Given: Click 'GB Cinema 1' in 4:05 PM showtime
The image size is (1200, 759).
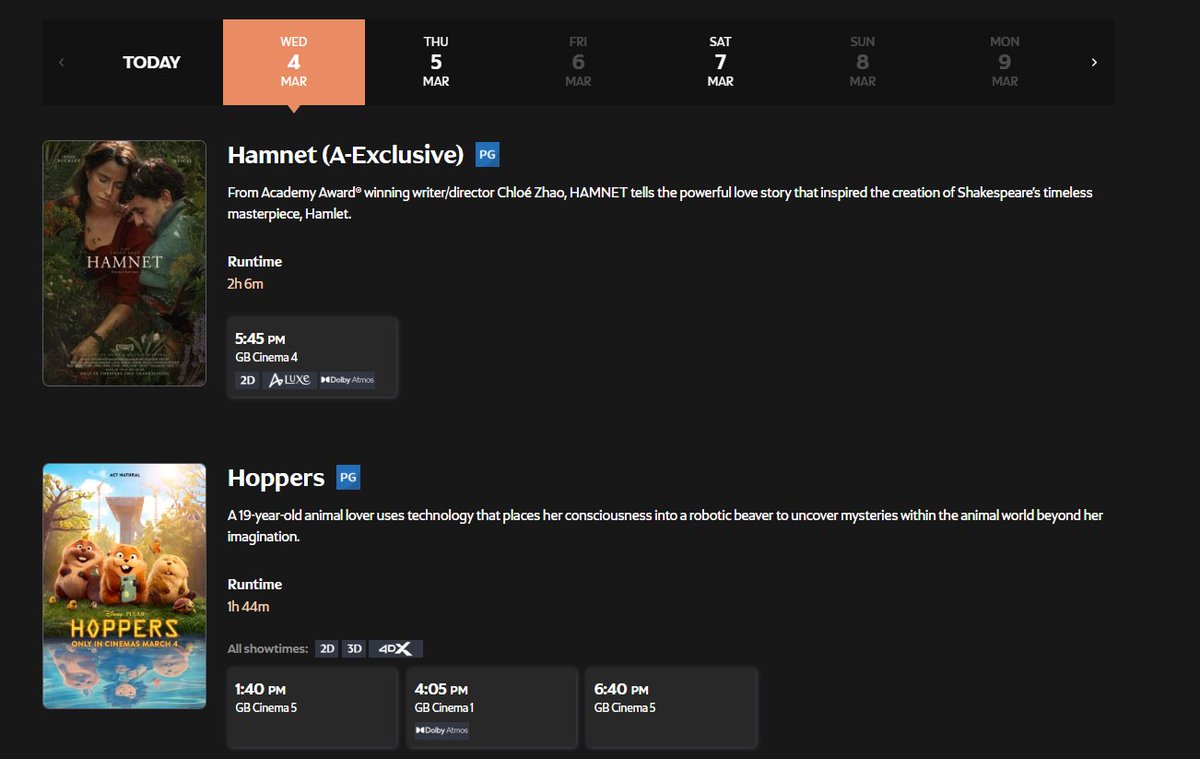Looking at the screenshot, I should (444, 708).
